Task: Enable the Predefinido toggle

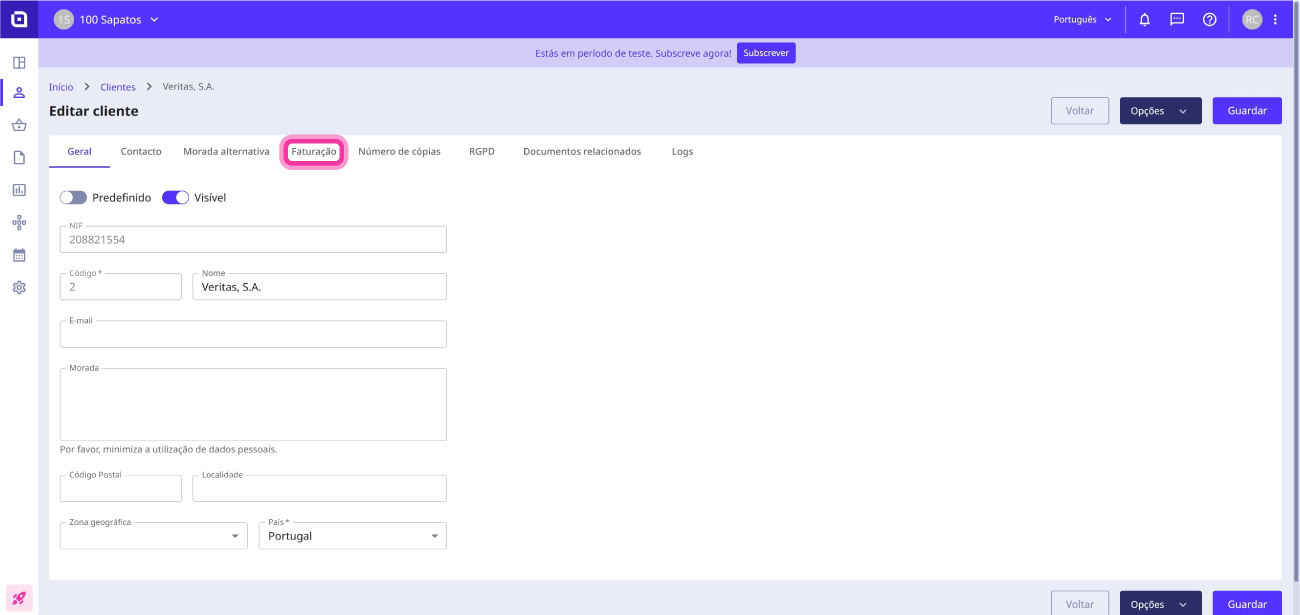Action: (73, 198)
